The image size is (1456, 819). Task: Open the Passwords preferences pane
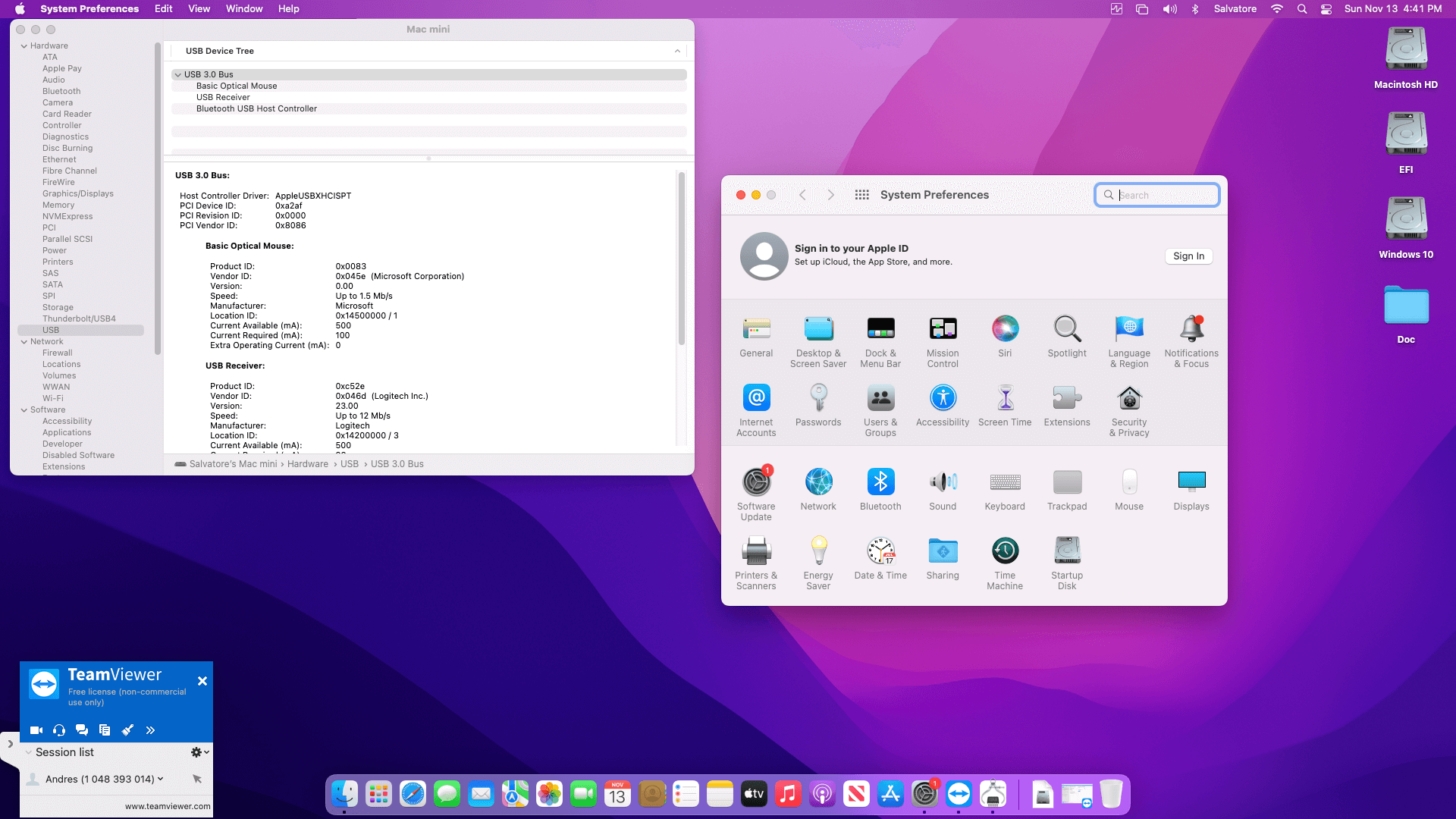pos(818,406)
